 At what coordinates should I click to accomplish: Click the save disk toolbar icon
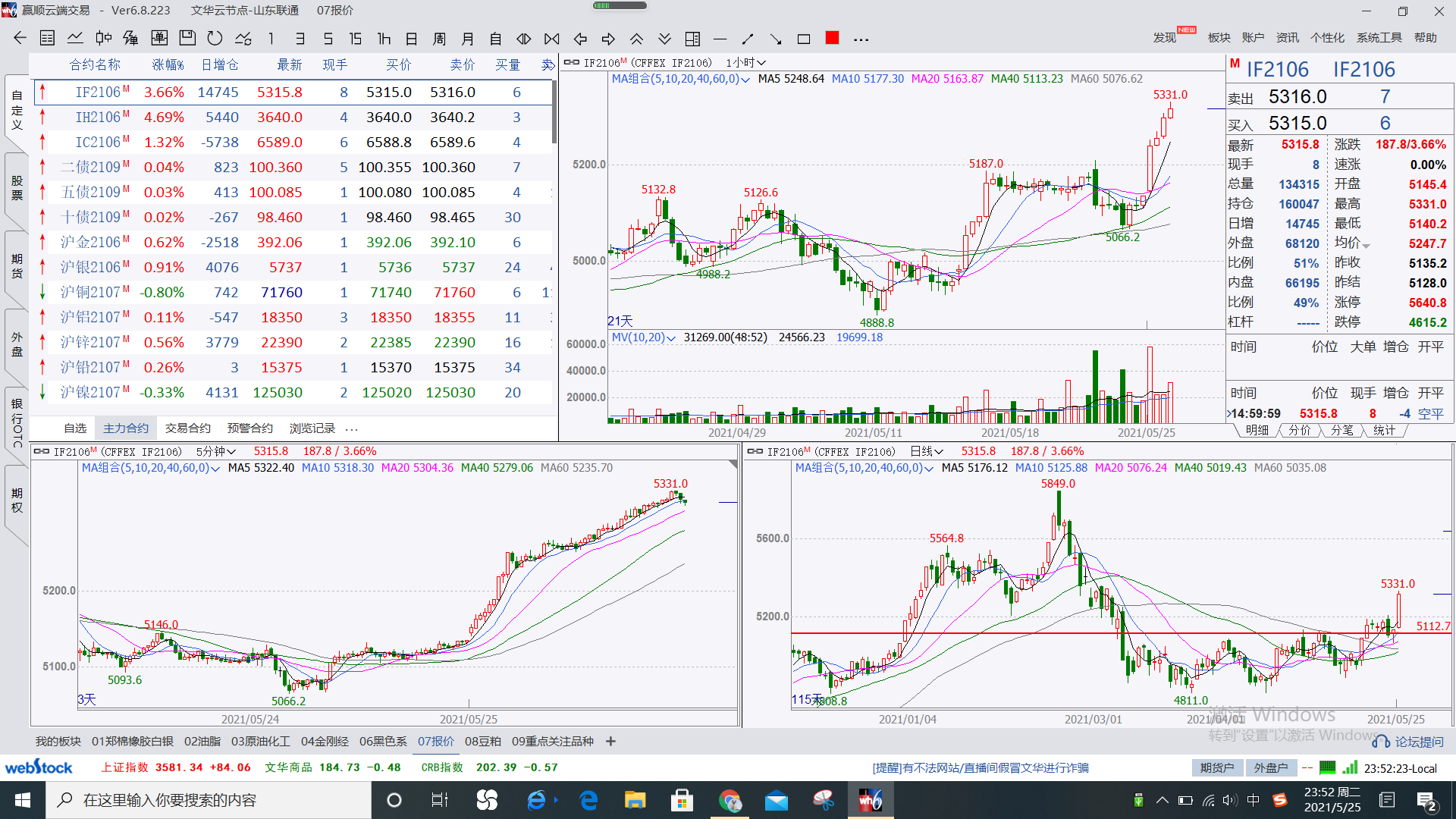[187, 38]
